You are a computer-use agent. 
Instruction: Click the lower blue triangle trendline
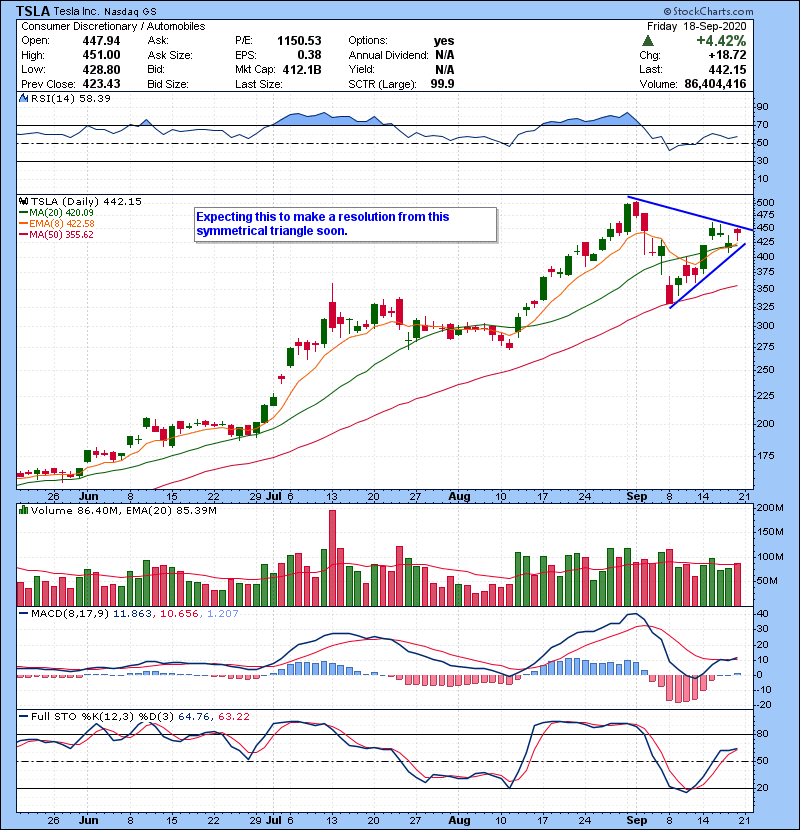coord(707,276)
